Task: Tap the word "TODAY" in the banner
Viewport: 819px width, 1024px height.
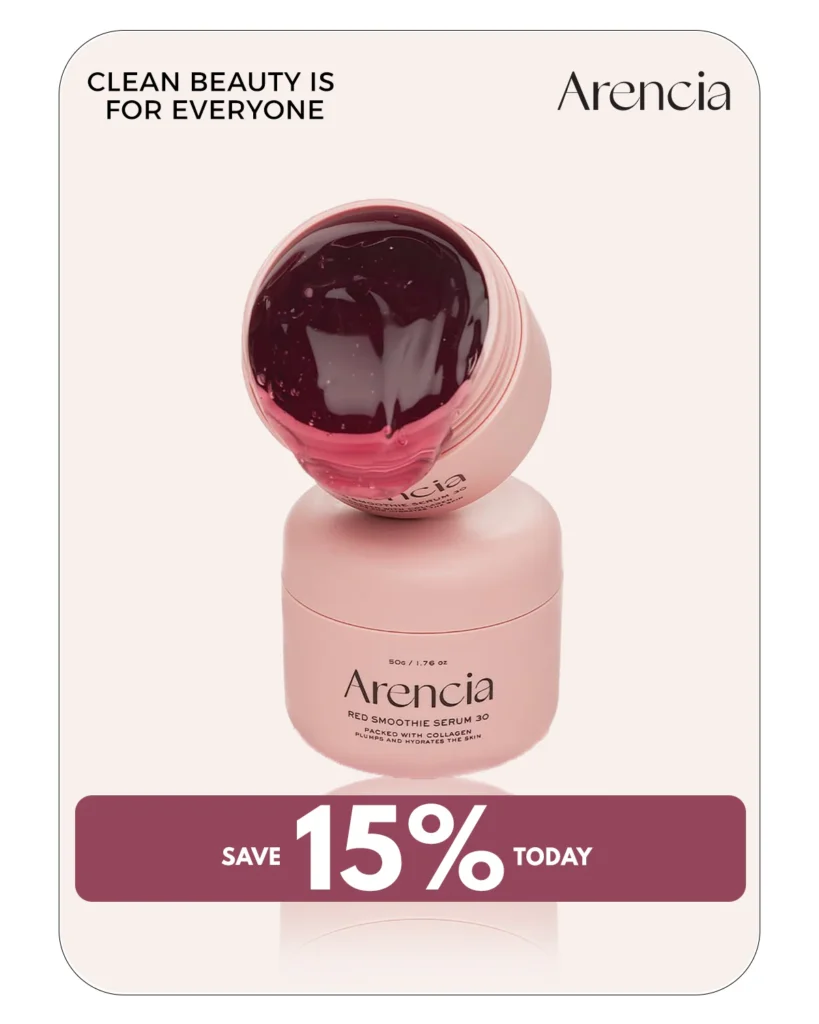Action: [x=553, y=856]
